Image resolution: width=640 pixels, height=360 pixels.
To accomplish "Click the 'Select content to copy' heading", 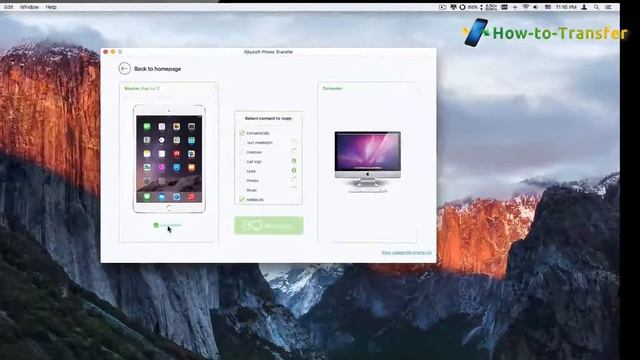I will click(268, 118).
